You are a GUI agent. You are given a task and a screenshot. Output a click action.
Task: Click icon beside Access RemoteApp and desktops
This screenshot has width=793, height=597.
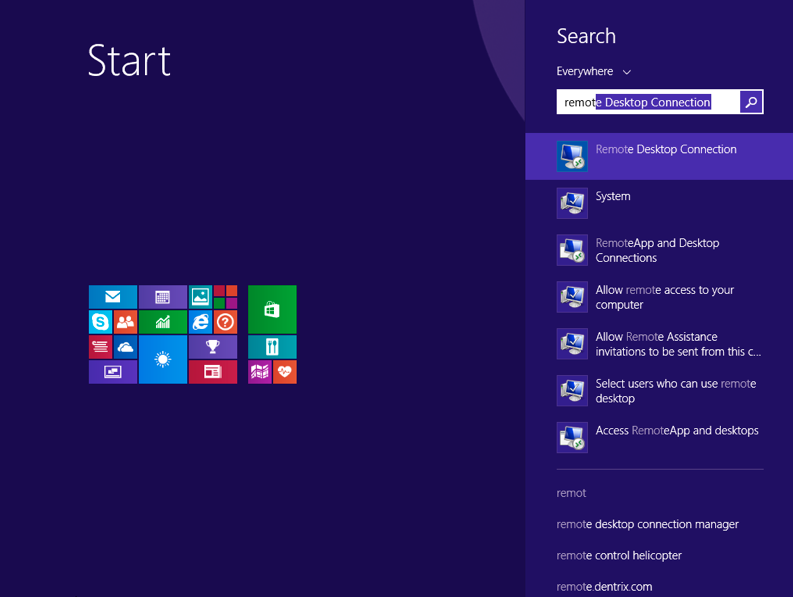tap(572, 438)
